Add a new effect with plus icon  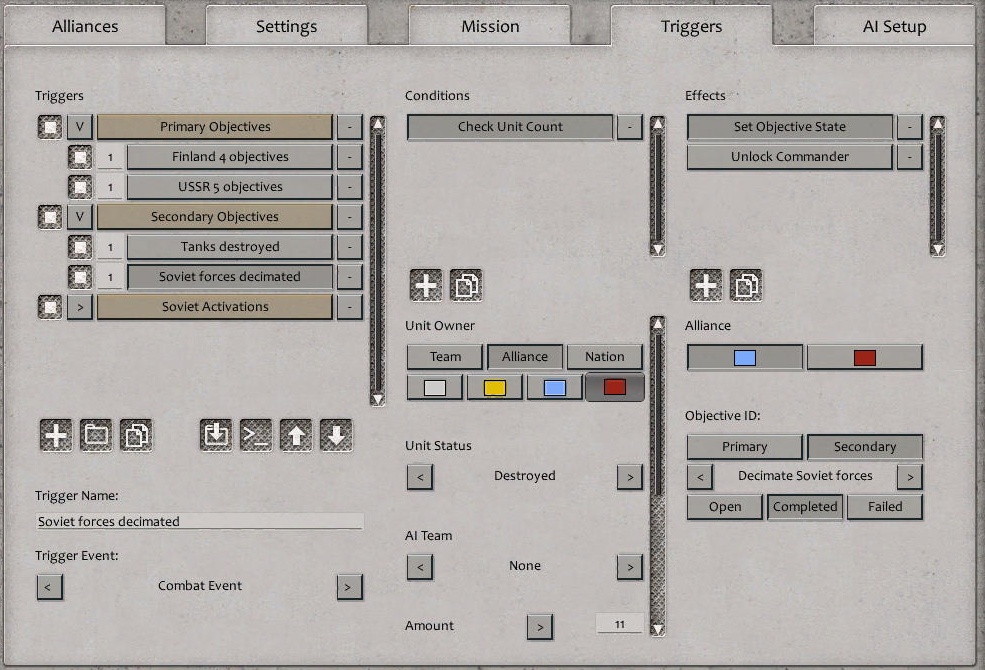coord(706,285)
